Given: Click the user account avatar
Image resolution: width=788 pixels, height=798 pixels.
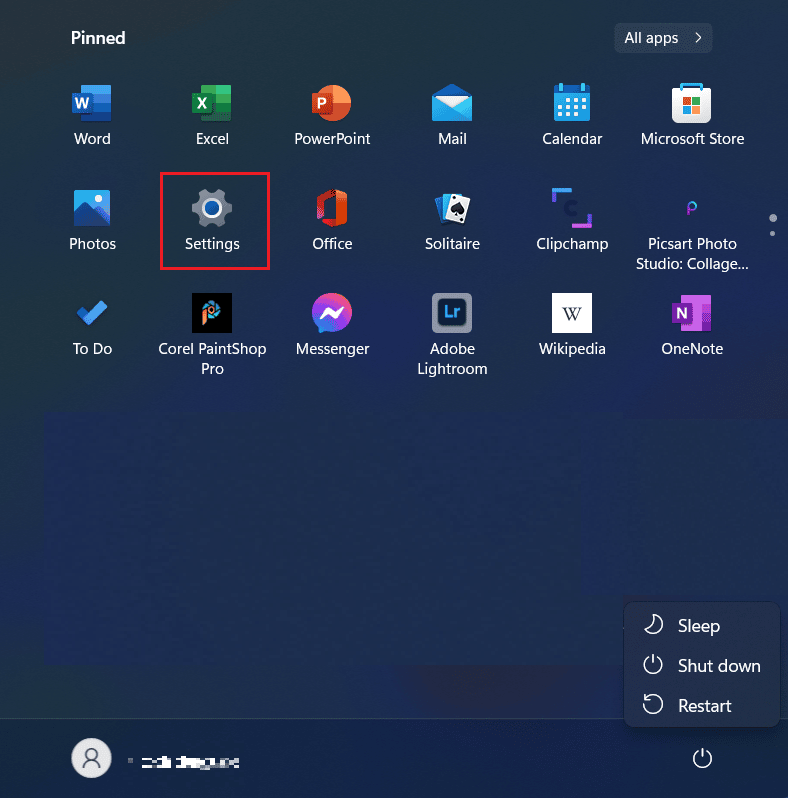Looking at the screenshot, I should click(x=92, y=758).
